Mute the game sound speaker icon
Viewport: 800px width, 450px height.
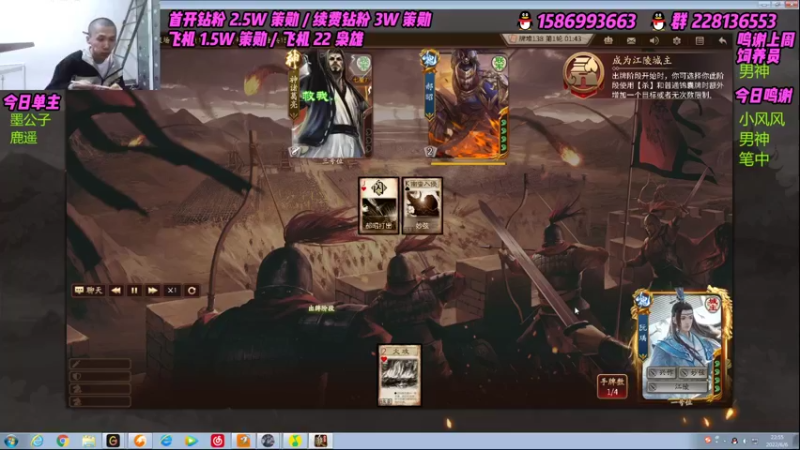[654, 40]
